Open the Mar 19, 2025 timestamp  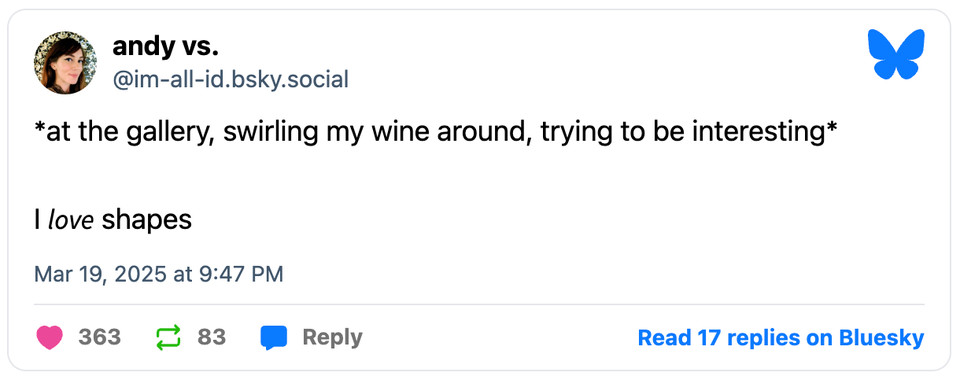159,274
